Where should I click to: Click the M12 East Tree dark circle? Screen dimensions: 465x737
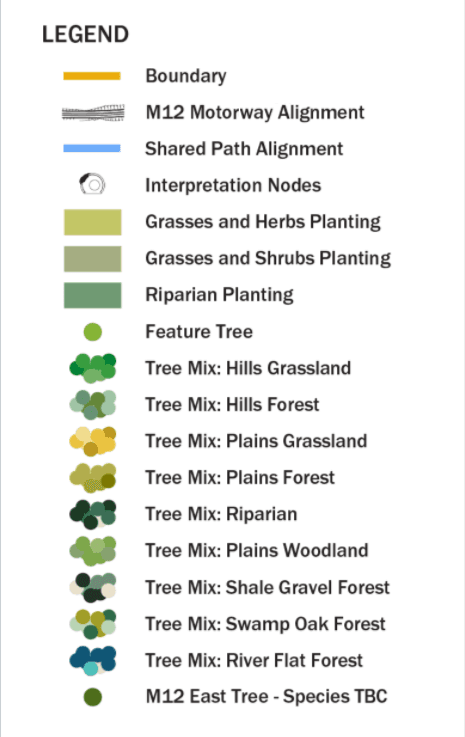click(x=93, y=697)
